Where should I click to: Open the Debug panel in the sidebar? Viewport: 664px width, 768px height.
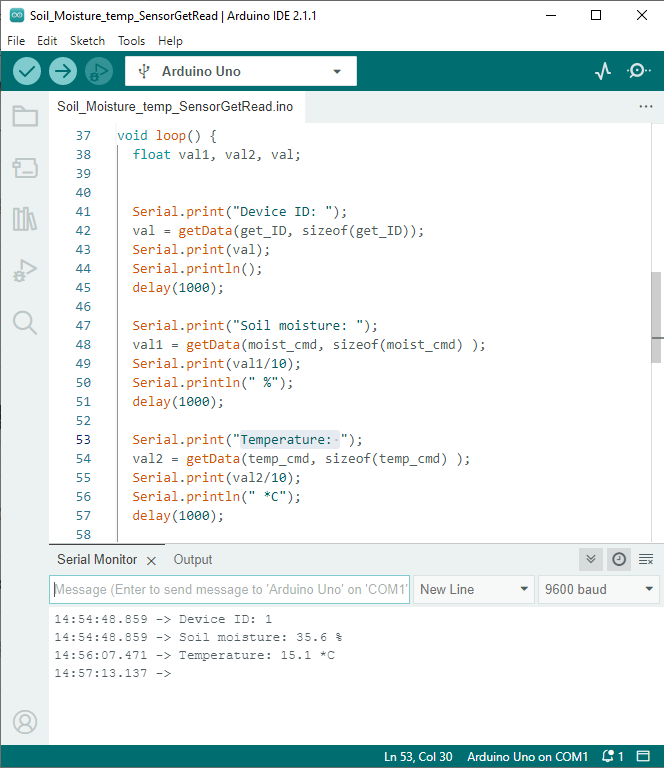point(25,270)
